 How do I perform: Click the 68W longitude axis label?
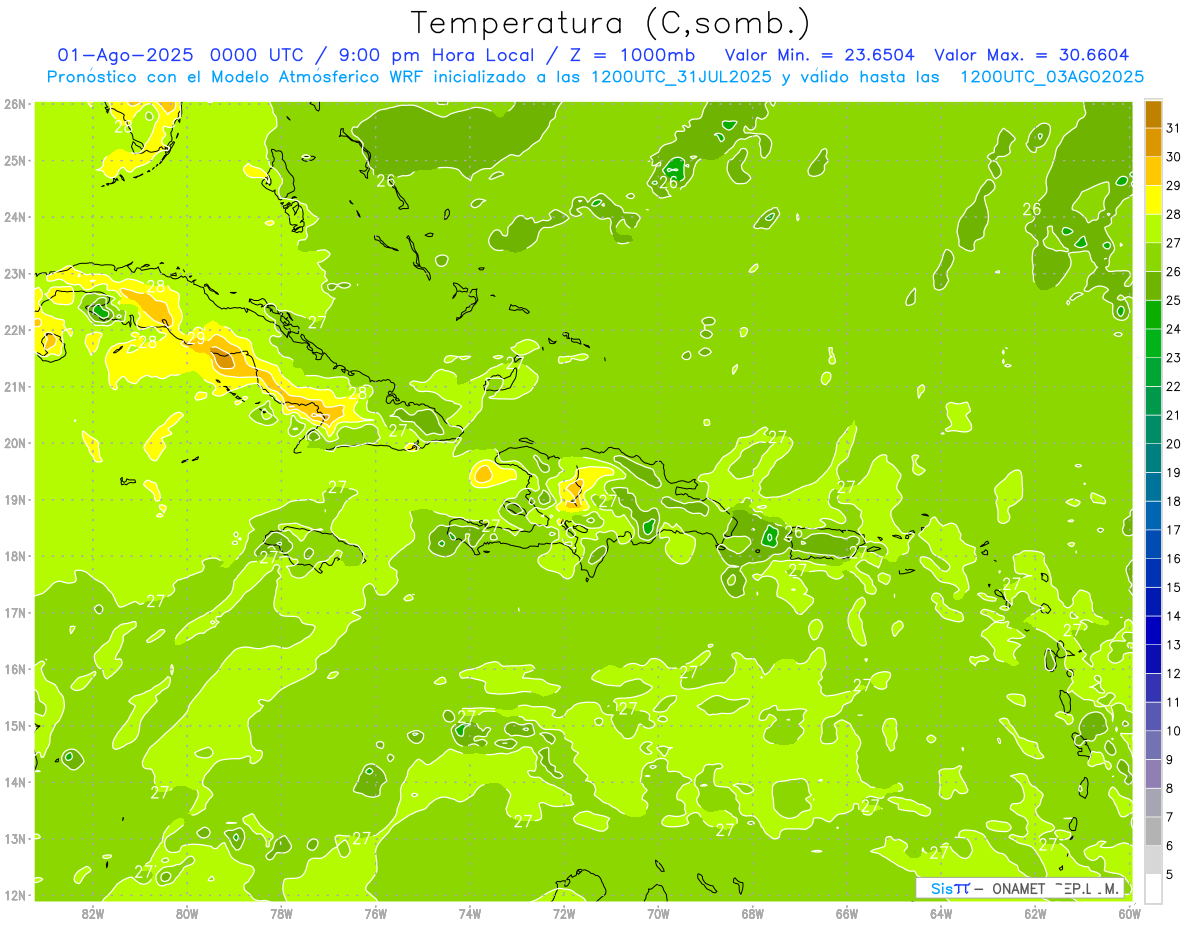click(x=753, y=914)
